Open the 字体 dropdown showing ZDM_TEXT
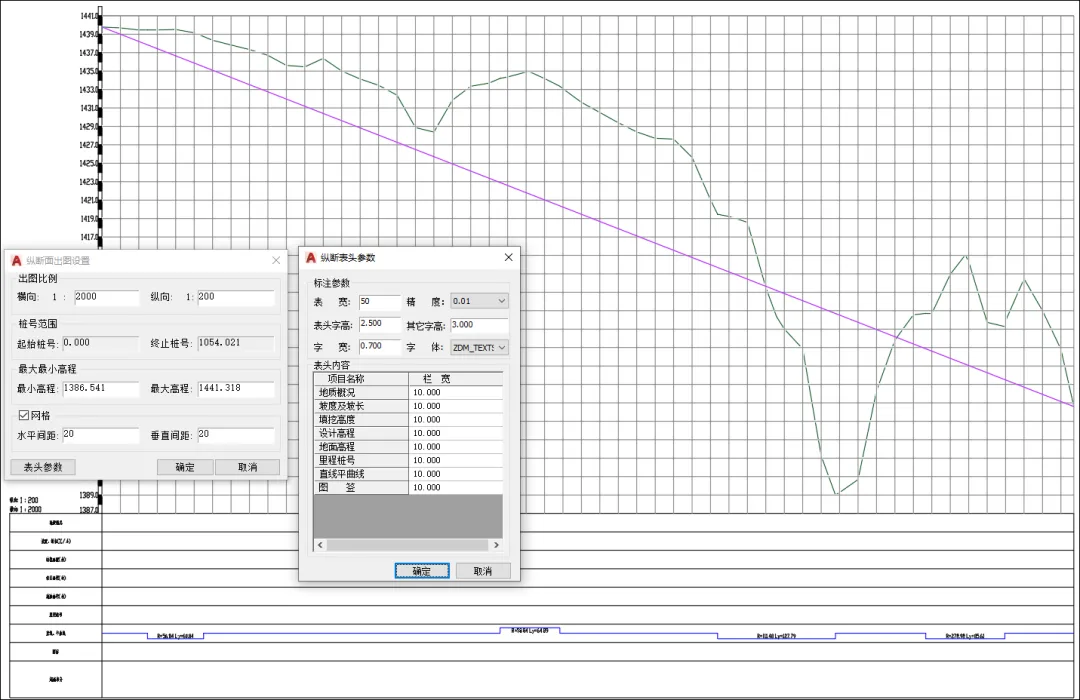1080x700 pixels. (479, 347)
